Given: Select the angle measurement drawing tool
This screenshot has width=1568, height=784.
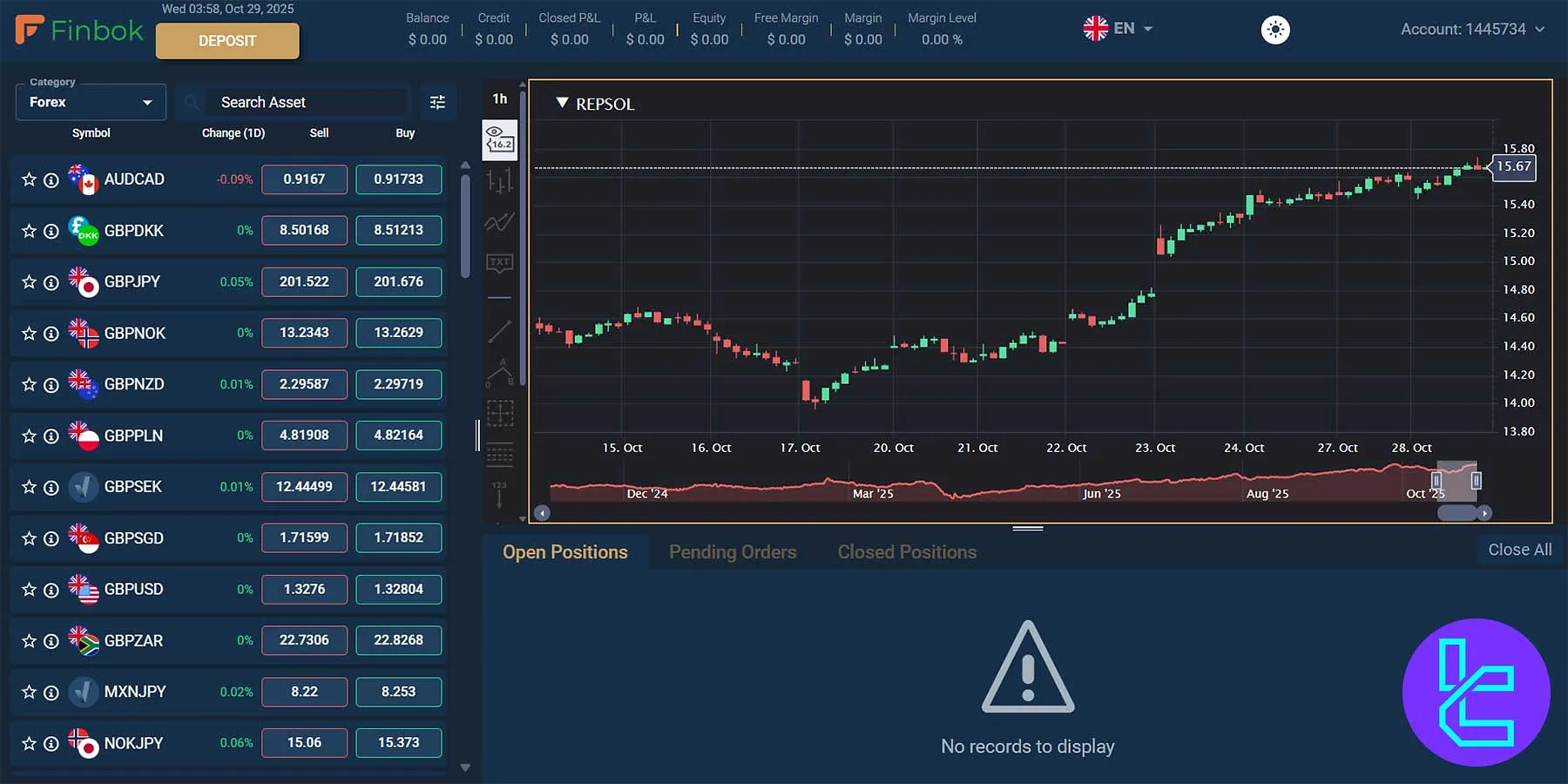Looking at the screenshot, I should [500, 370].
